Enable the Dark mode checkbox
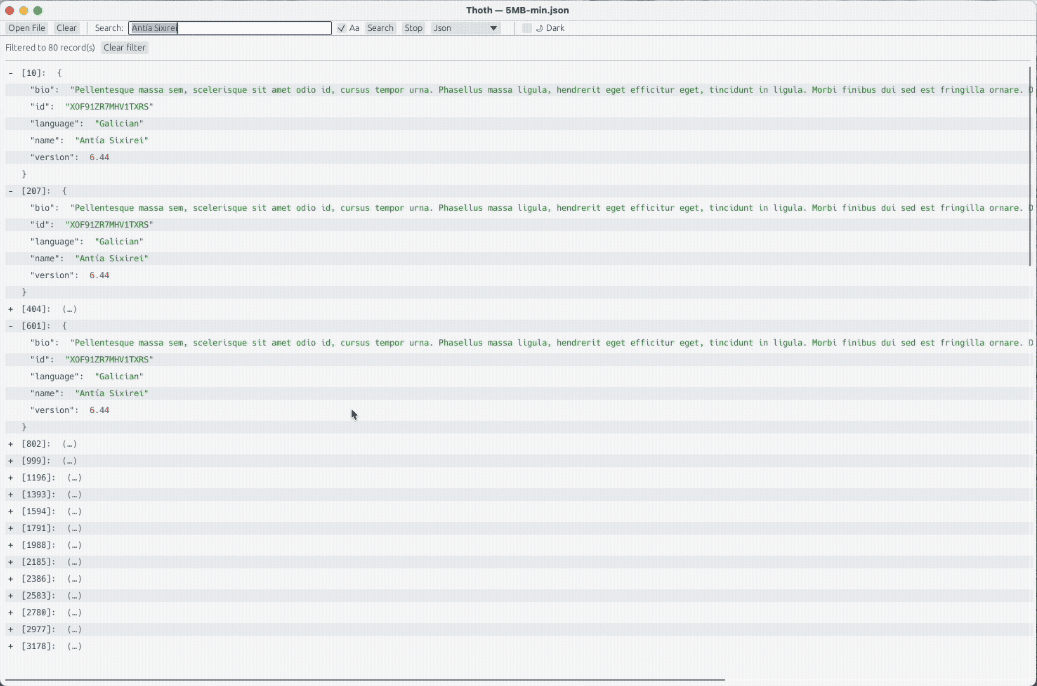Image resolution: width=1037 pixels, height=686 pixels. (526, 28)
